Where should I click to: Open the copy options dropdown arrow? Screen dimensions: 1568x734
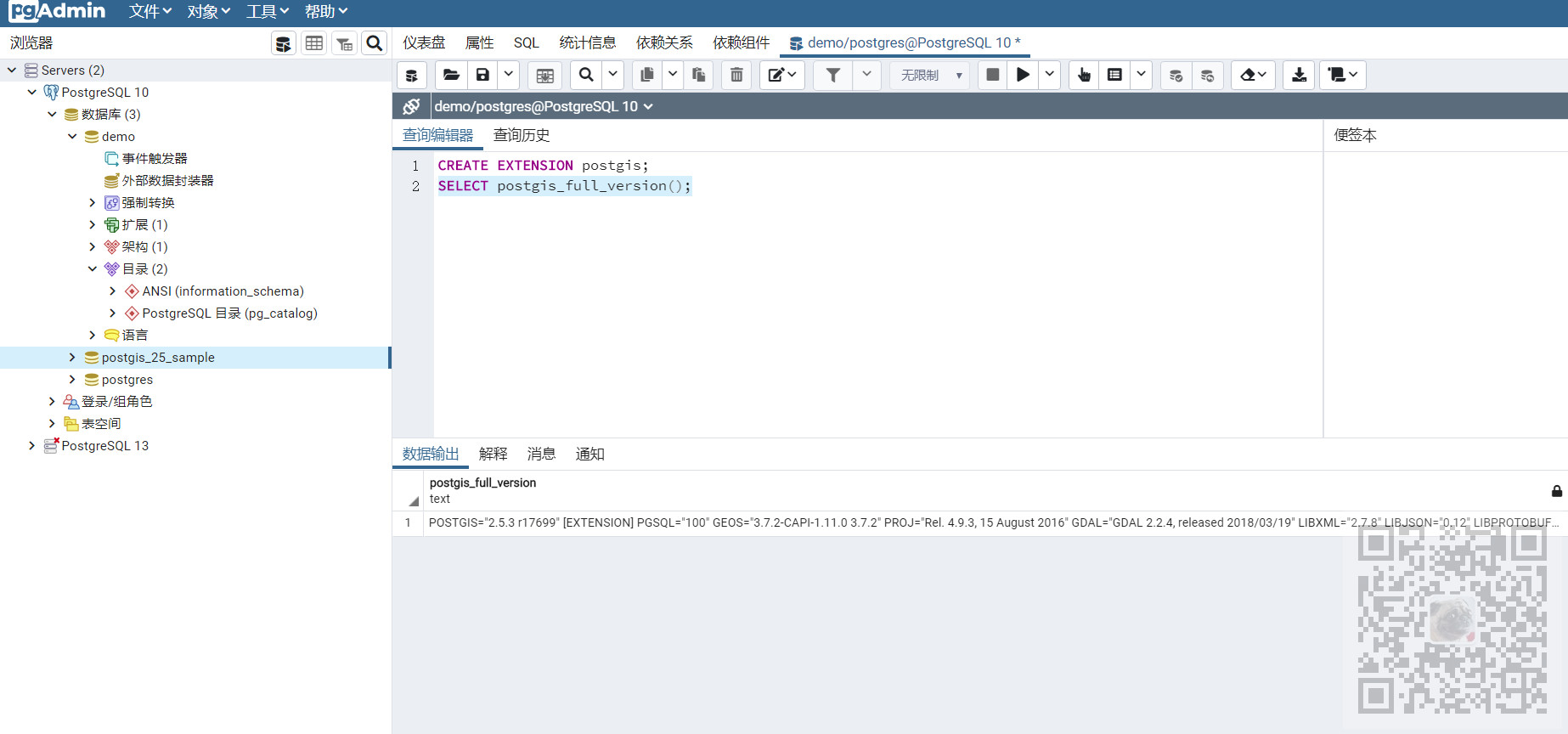tap(672, 75)
